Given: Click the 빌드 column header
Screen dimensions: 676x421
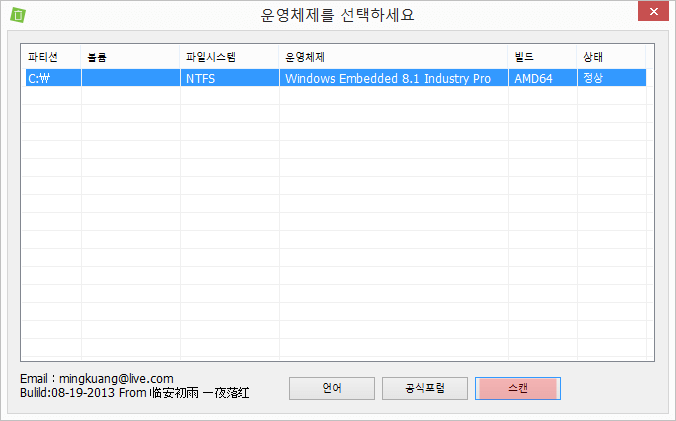Looking at the screenshot, I should tap(543, 57).
